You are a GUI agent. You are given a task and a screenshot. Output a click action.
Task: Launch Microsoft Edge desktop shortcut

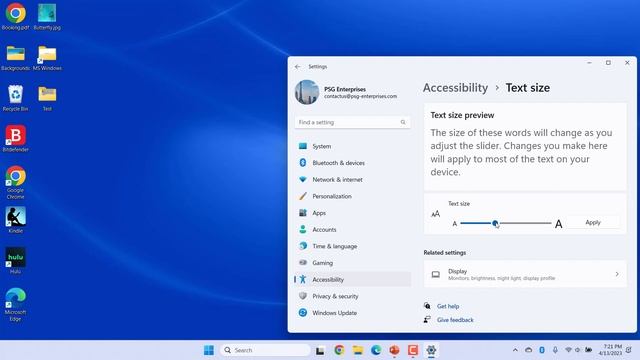16,304
